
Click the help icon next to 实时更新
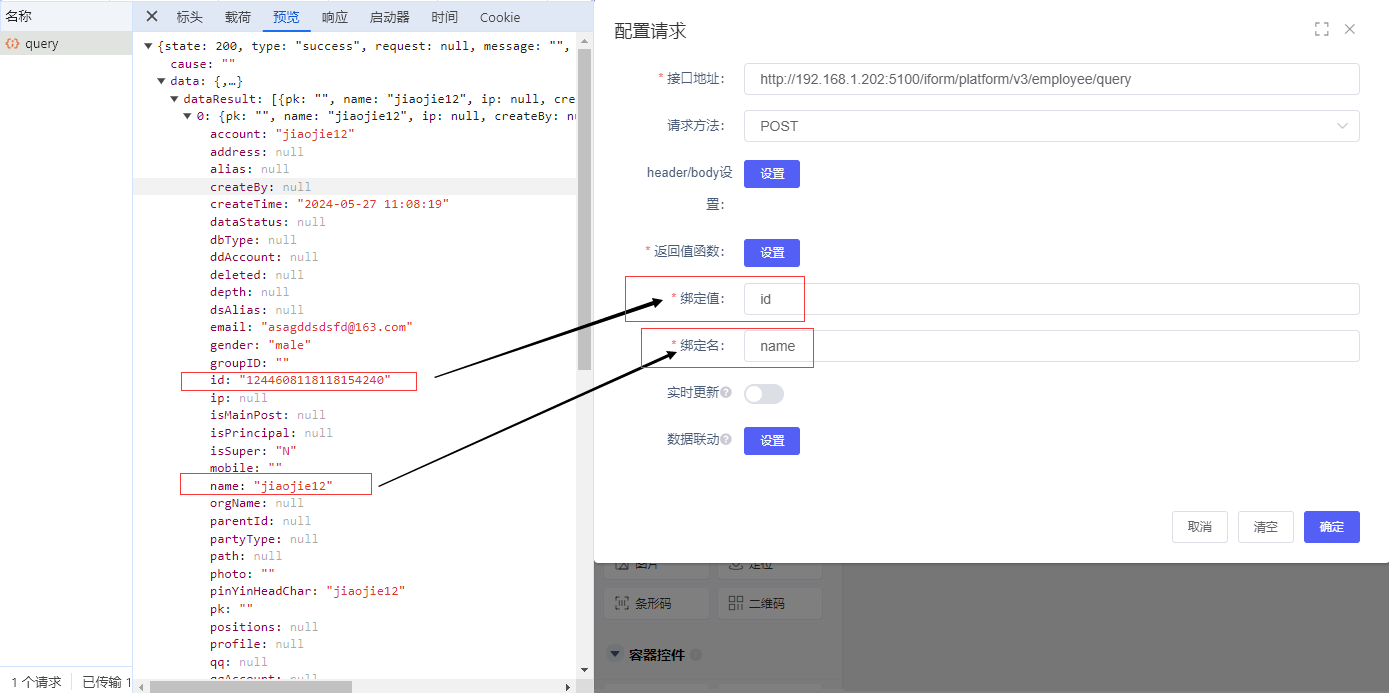click(x=726, y=393)
